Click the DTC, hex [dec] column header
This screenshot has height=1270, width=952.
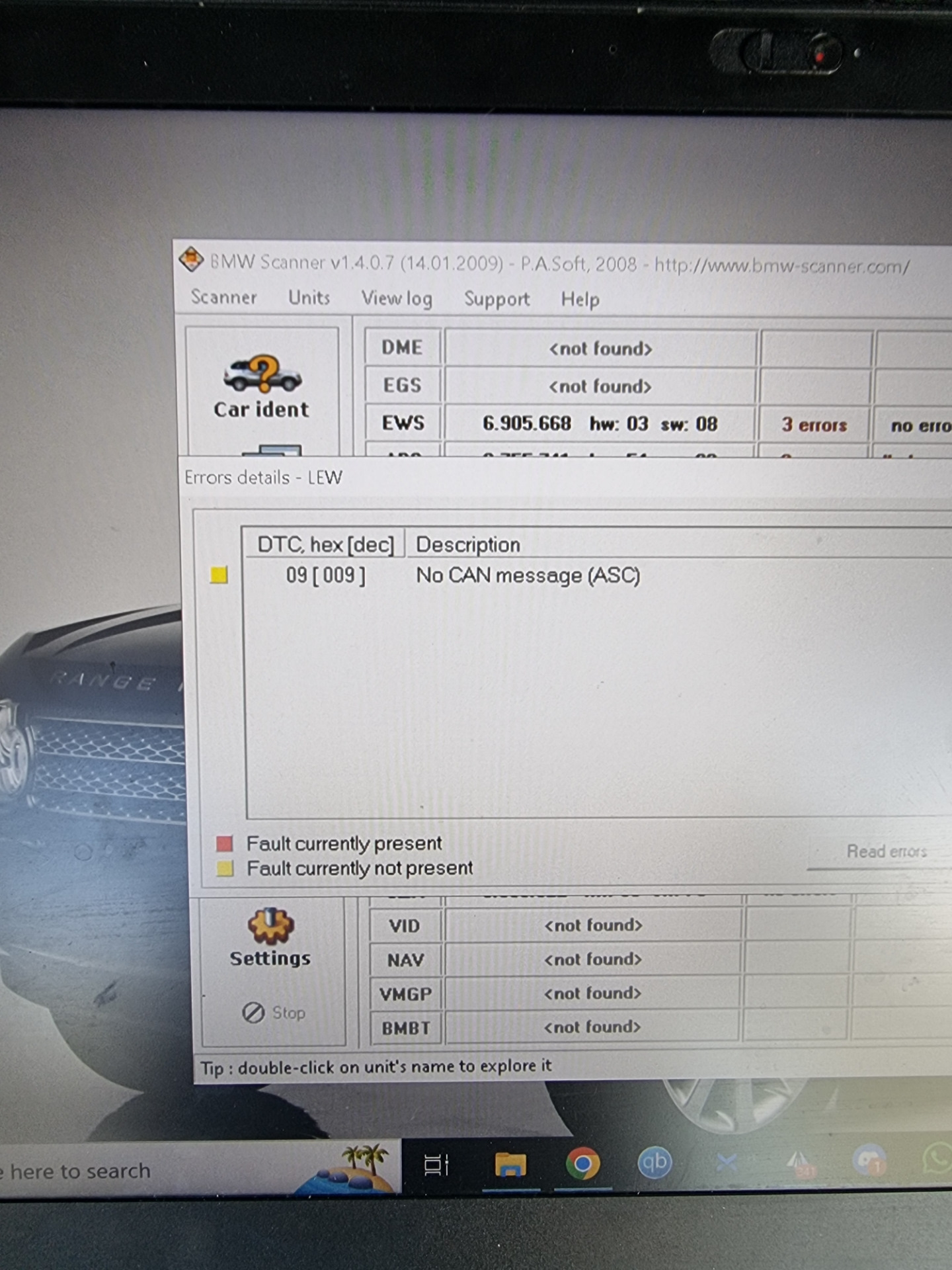point(325,544)
